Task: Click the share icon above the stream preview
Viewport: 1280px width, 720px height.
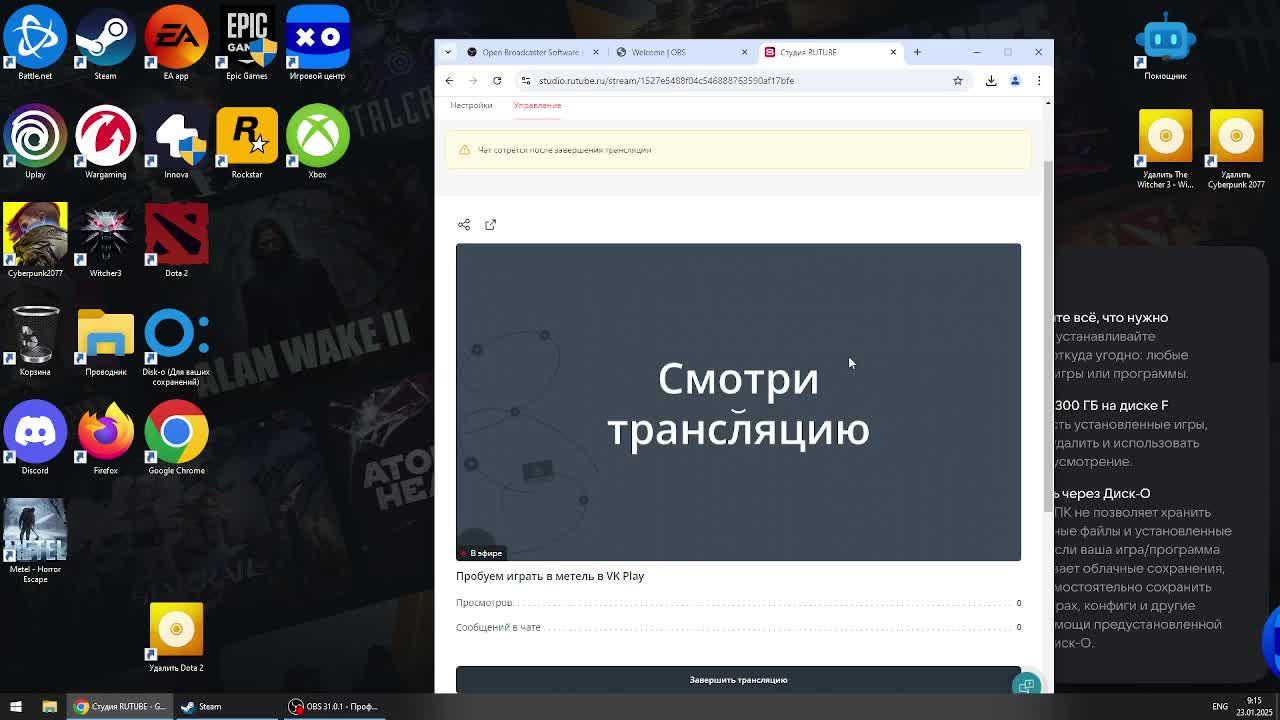Action: click(464, 225)
